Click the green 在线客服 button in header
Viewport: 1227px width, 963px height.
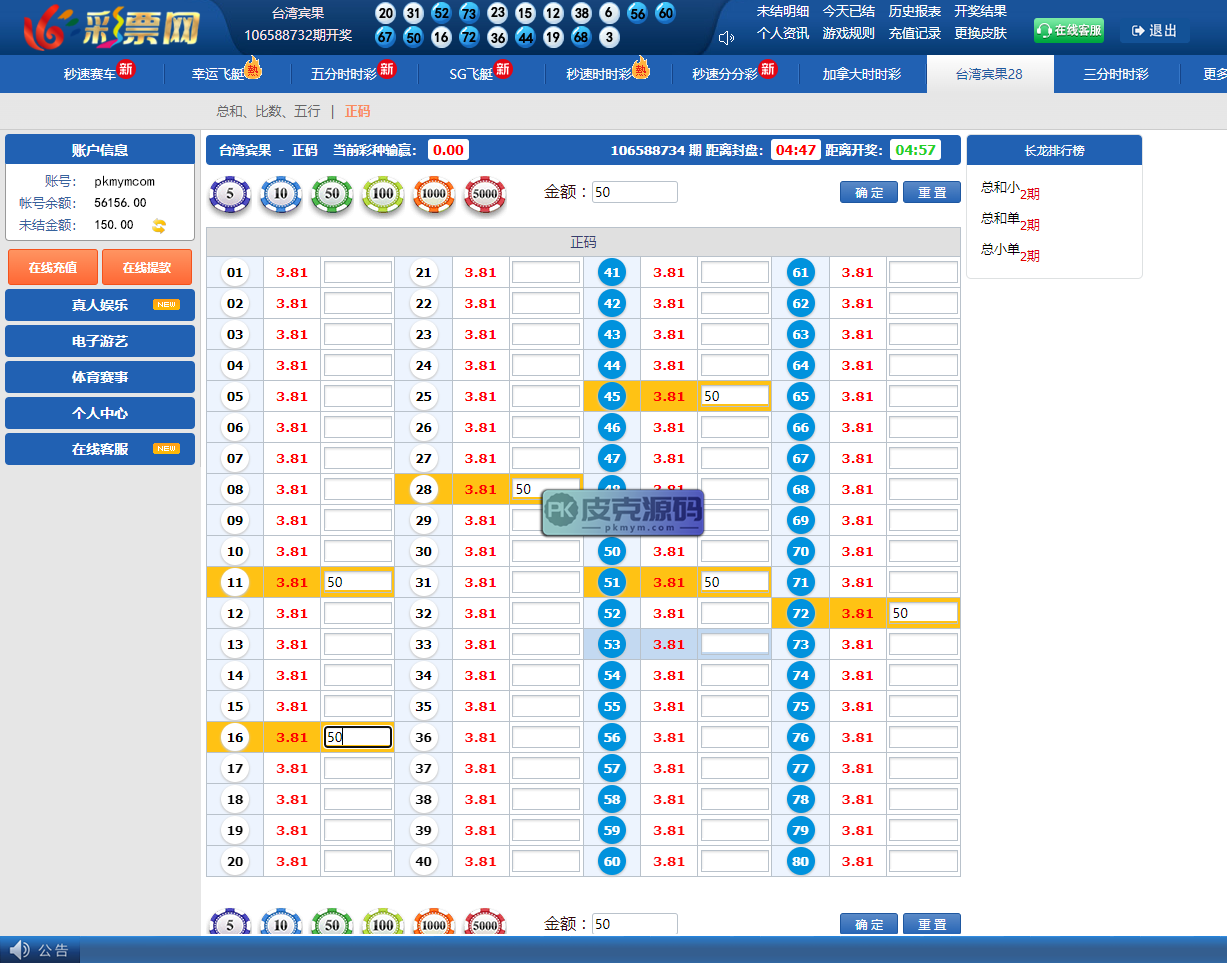[x=1068, y=31]
